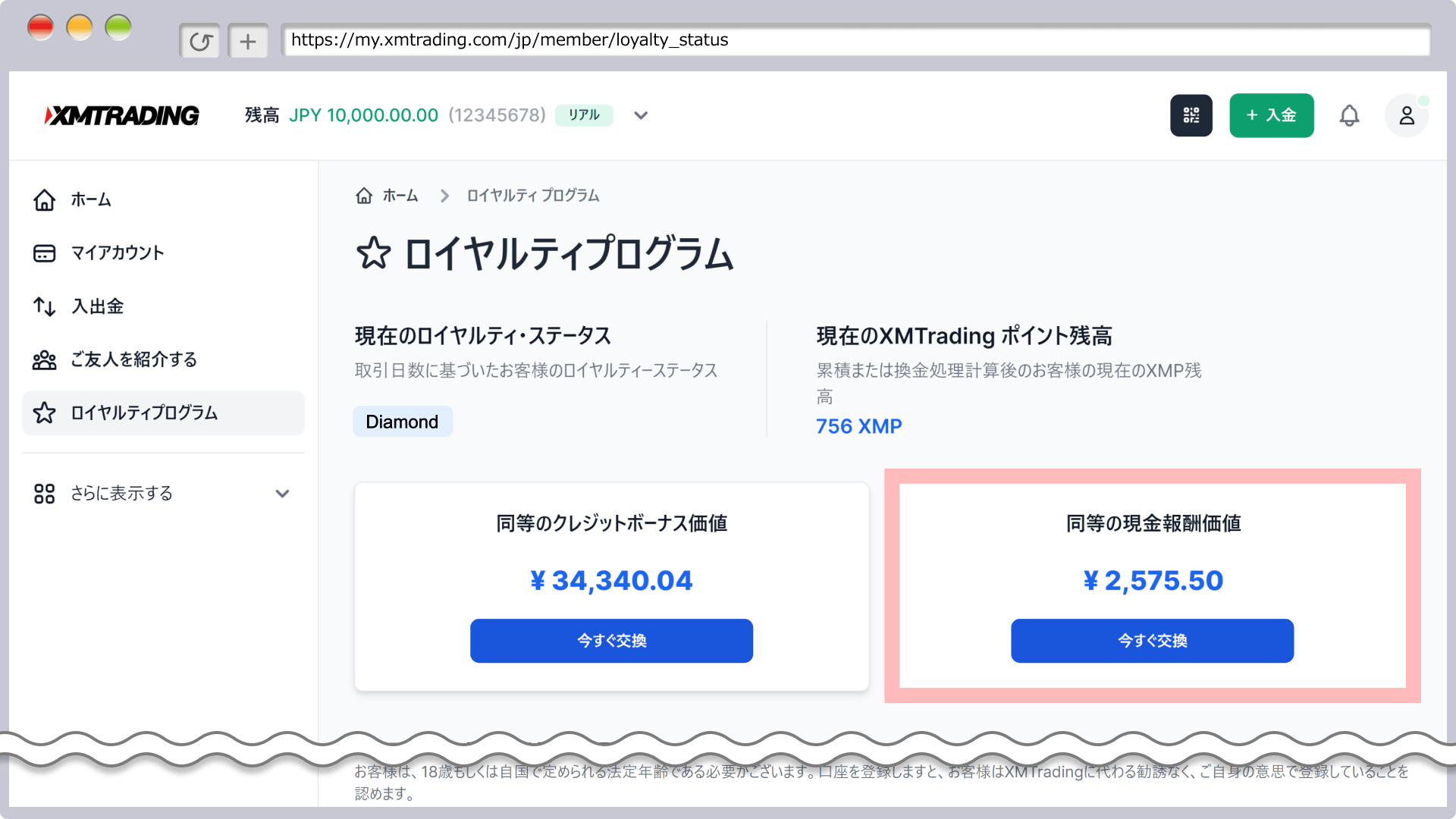Click 現在のXMTrading ポイント残高 heading

(x=964, y=336)
